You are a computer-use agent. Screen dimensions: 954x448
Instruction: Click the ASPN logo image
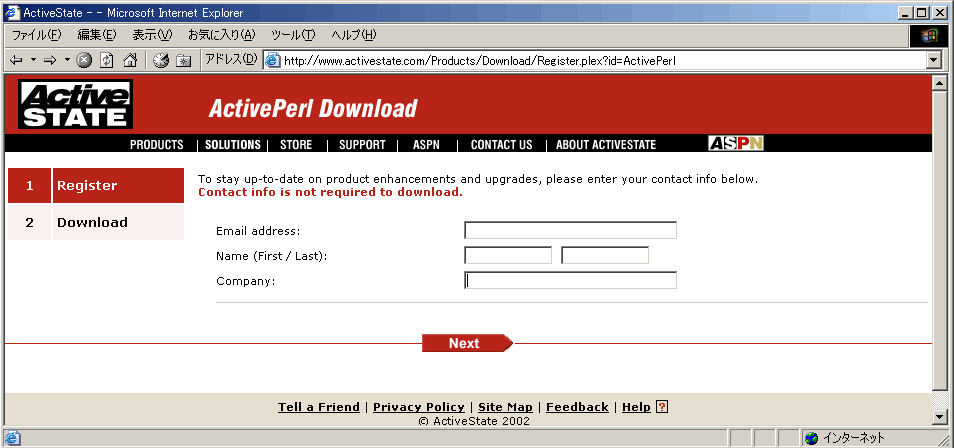click(736, 143)
